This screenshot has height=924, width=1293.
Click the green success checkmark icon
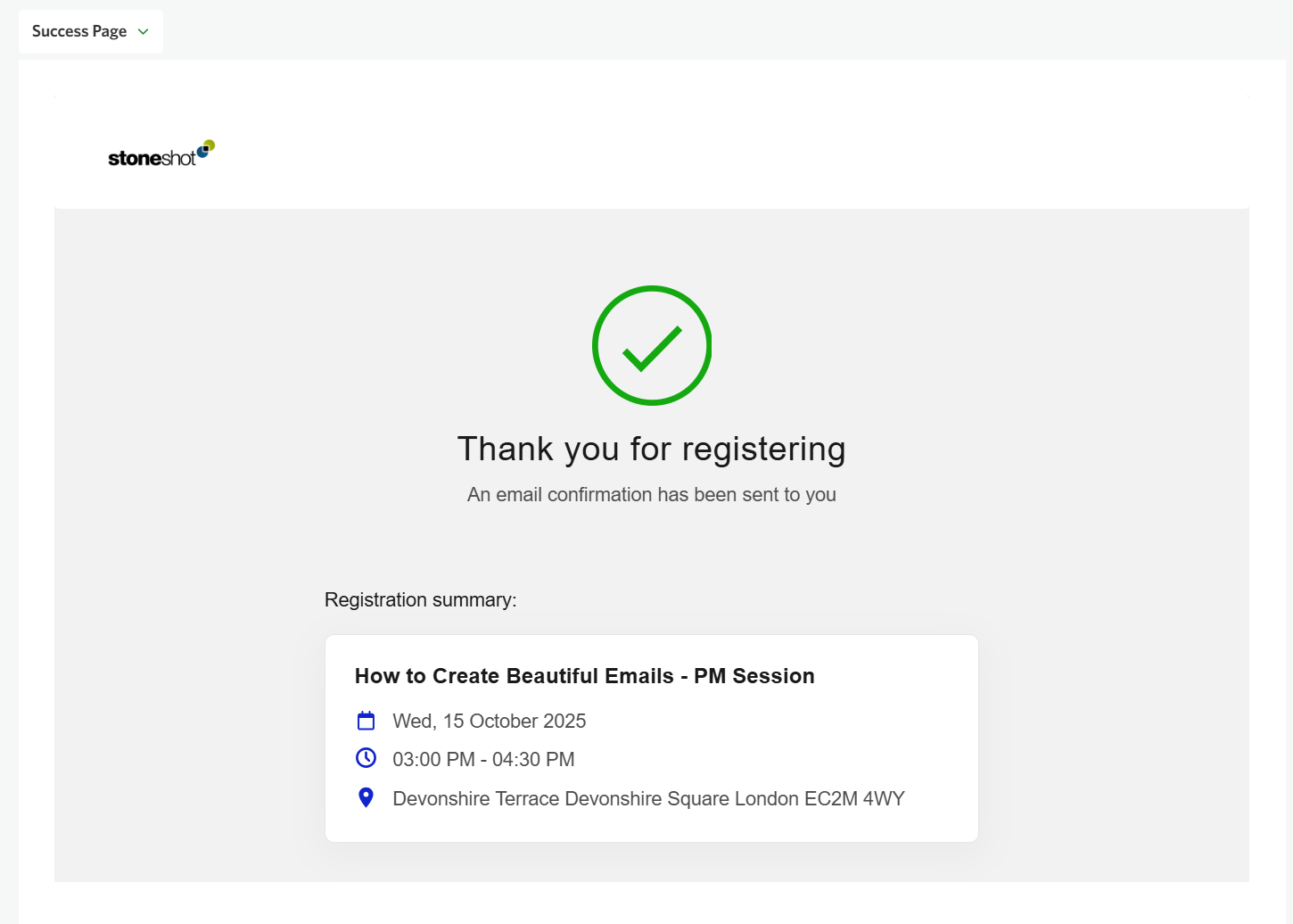click(x=652, y=346)
